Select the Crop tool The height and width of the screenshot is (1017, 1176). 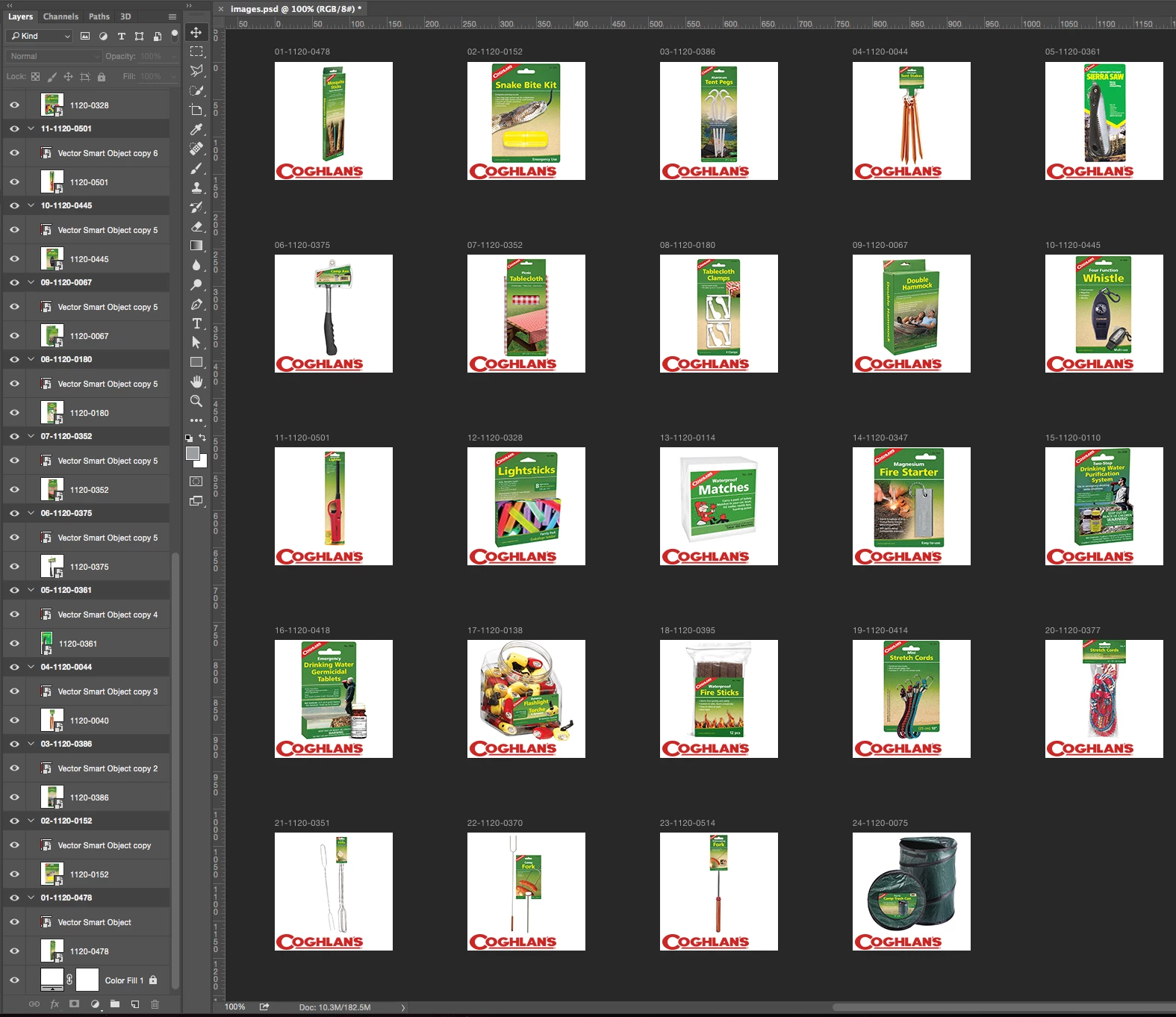pos(196,110)
